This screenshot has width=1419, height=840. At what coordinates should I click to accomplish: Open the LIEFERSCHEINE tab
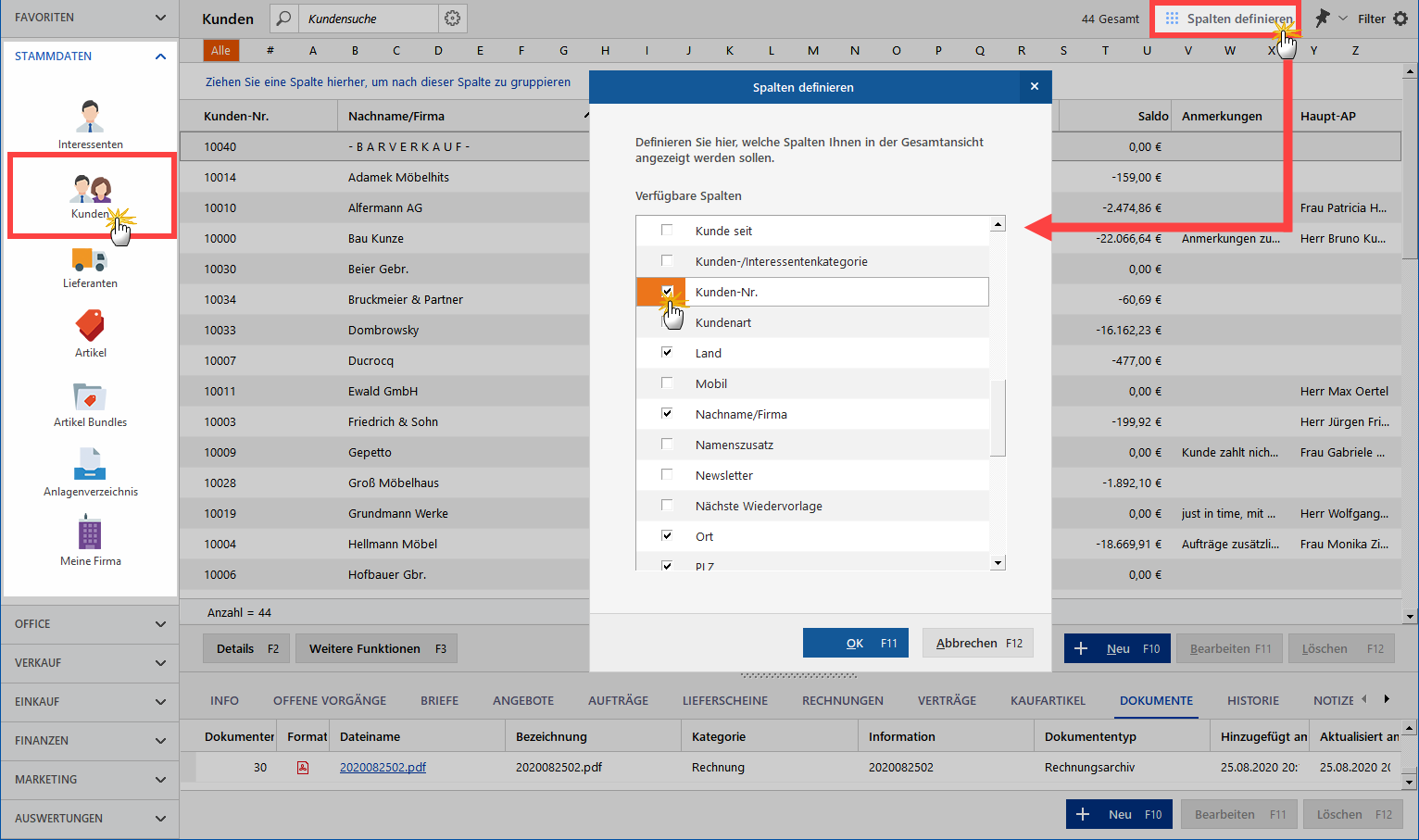point(725,701)
